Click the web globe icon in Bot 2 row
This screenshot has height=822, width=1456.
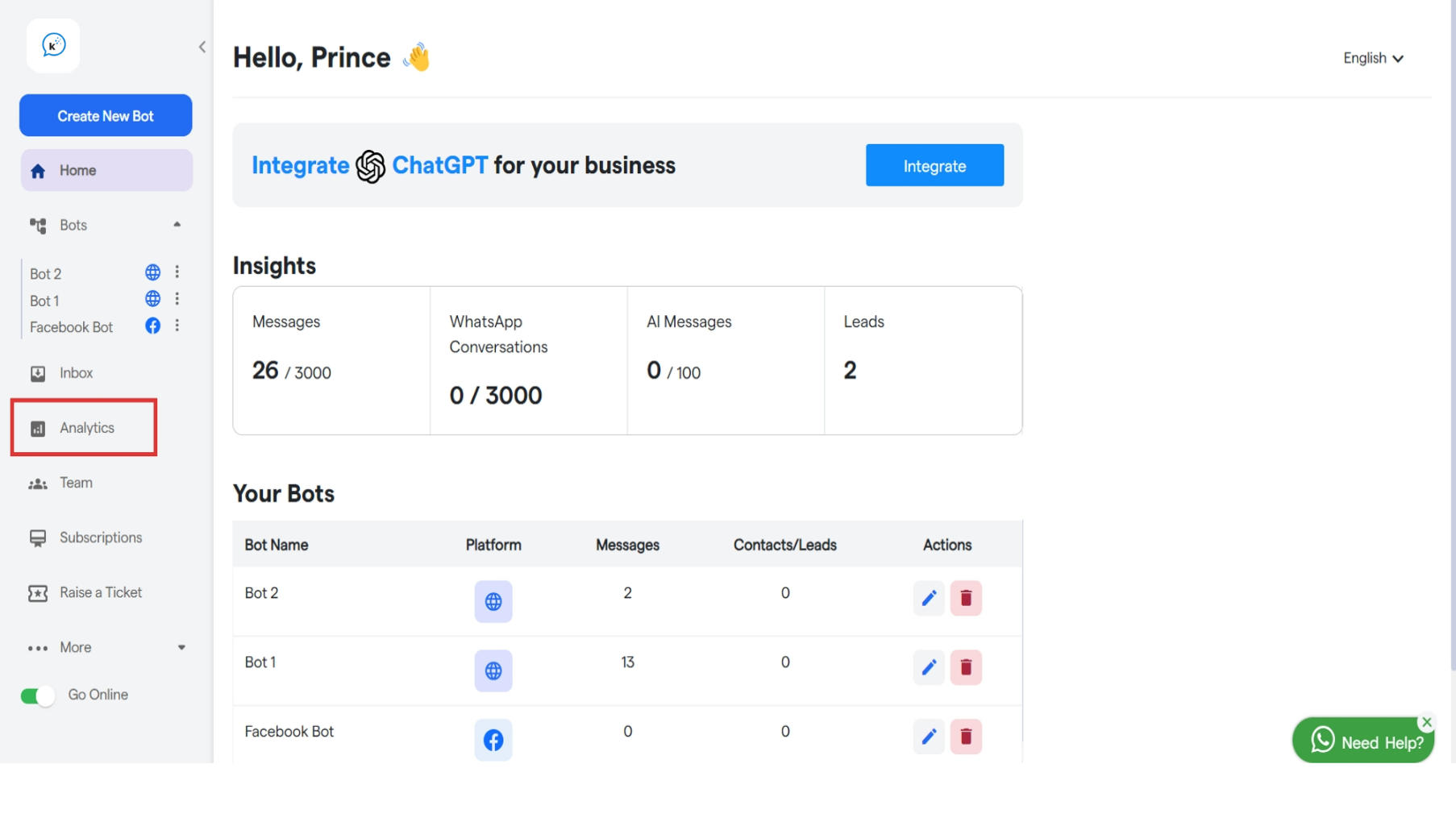pos(493,601)
